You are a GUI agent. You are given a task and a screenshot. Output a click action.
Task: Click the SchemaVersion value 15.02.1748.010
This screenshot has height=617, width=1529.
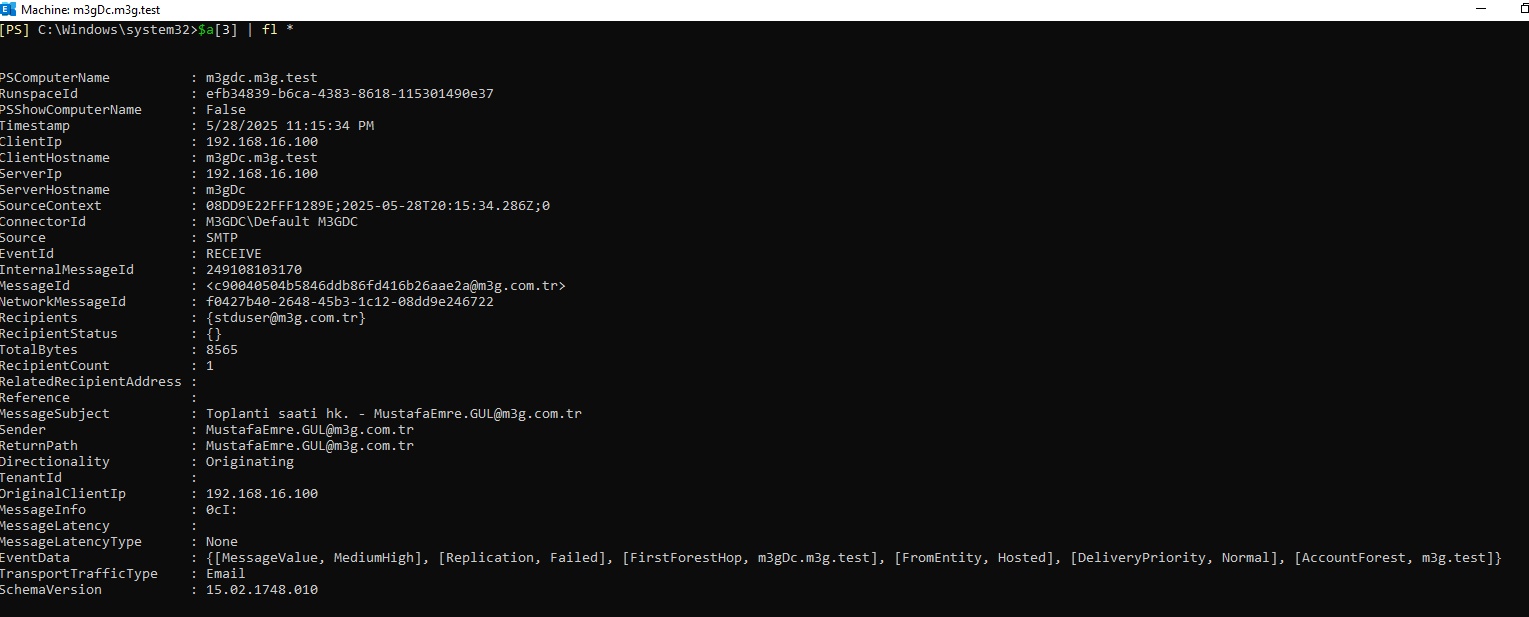[262, 590]
